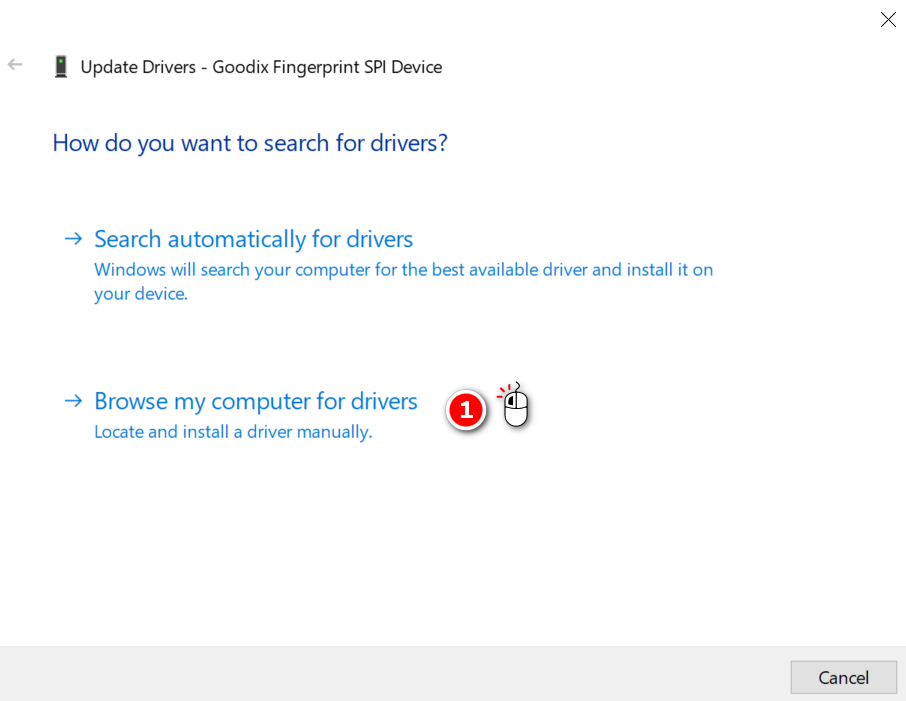This screenshot has width=906, height=701.
Task: Click the red click-spark on the mouse illustration
Action: coord(505,392)
